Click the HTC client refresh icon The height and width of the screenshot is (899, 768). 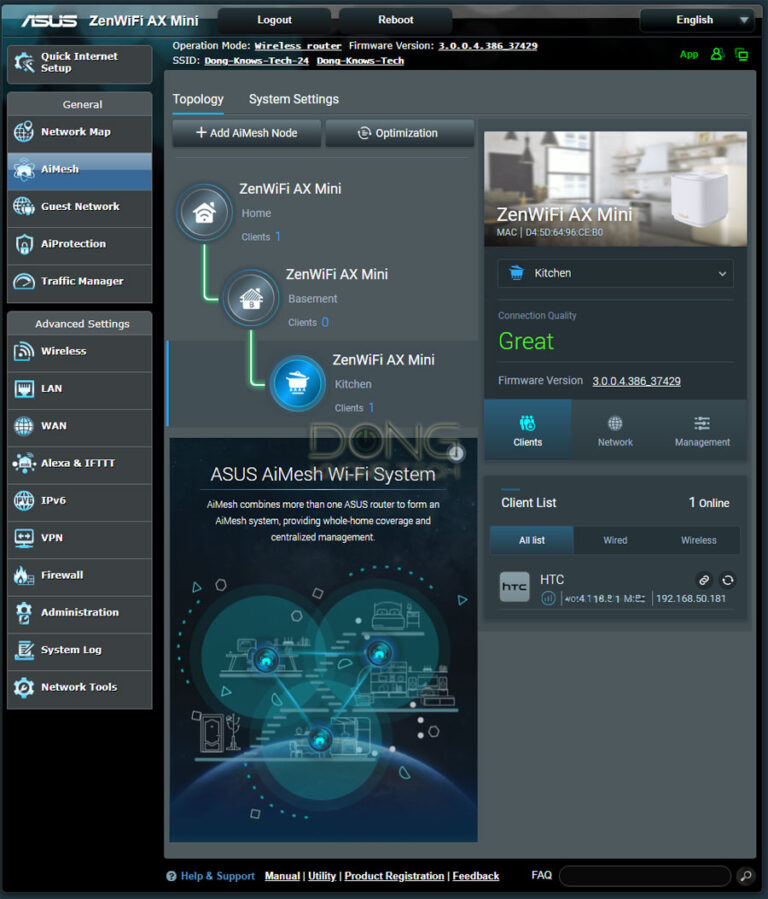[x=727, y=580]
